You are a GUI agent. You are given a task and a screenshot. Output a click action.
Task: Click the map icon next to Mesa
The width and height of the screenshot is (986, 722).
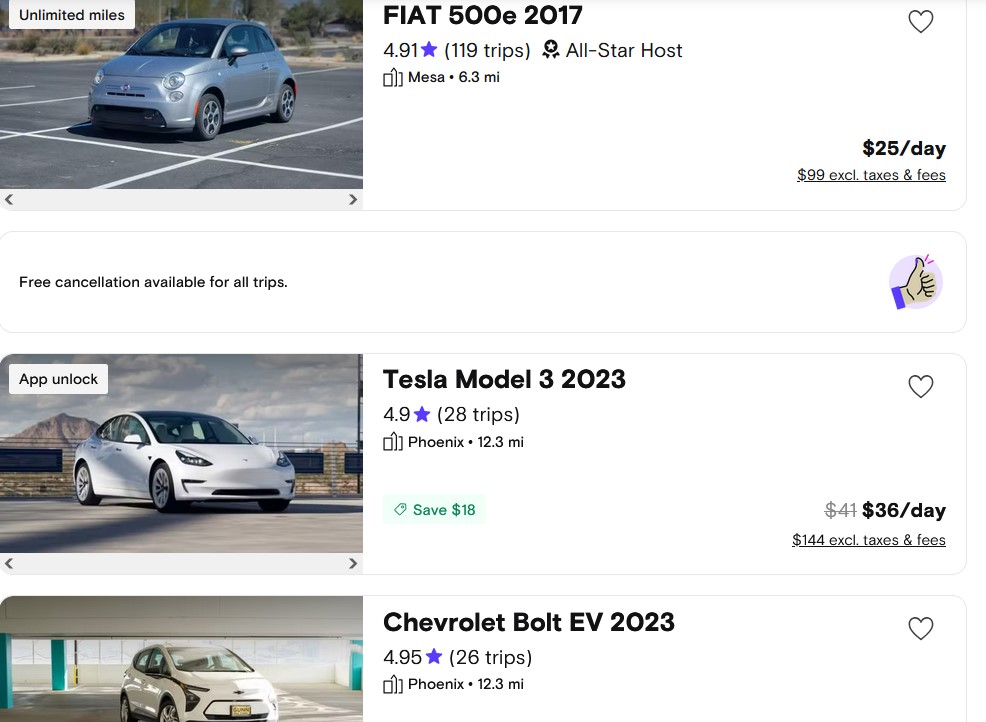coord(393,77)
